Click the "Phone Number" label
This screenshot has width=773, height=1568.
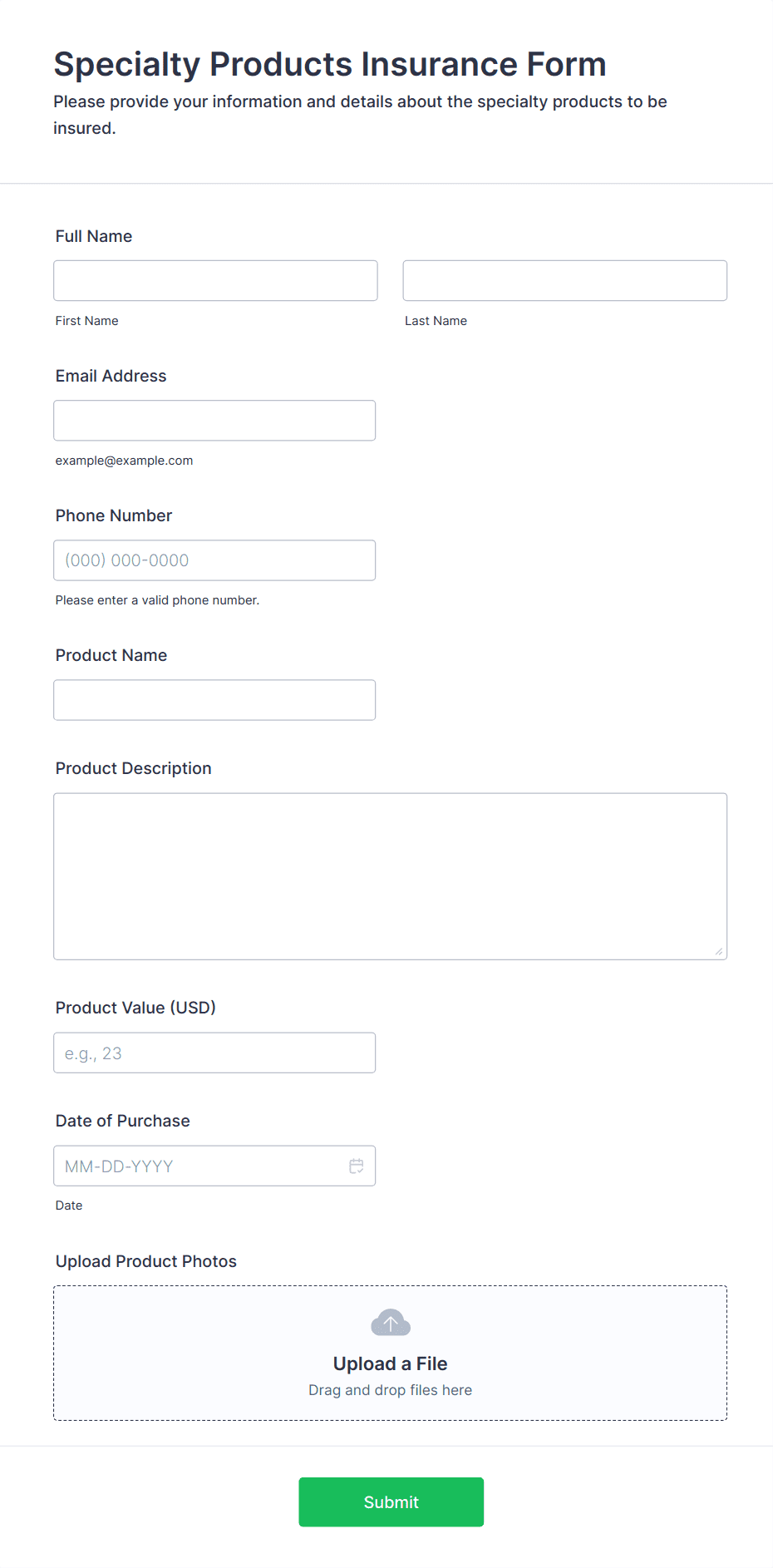click(x=114, y=515)
